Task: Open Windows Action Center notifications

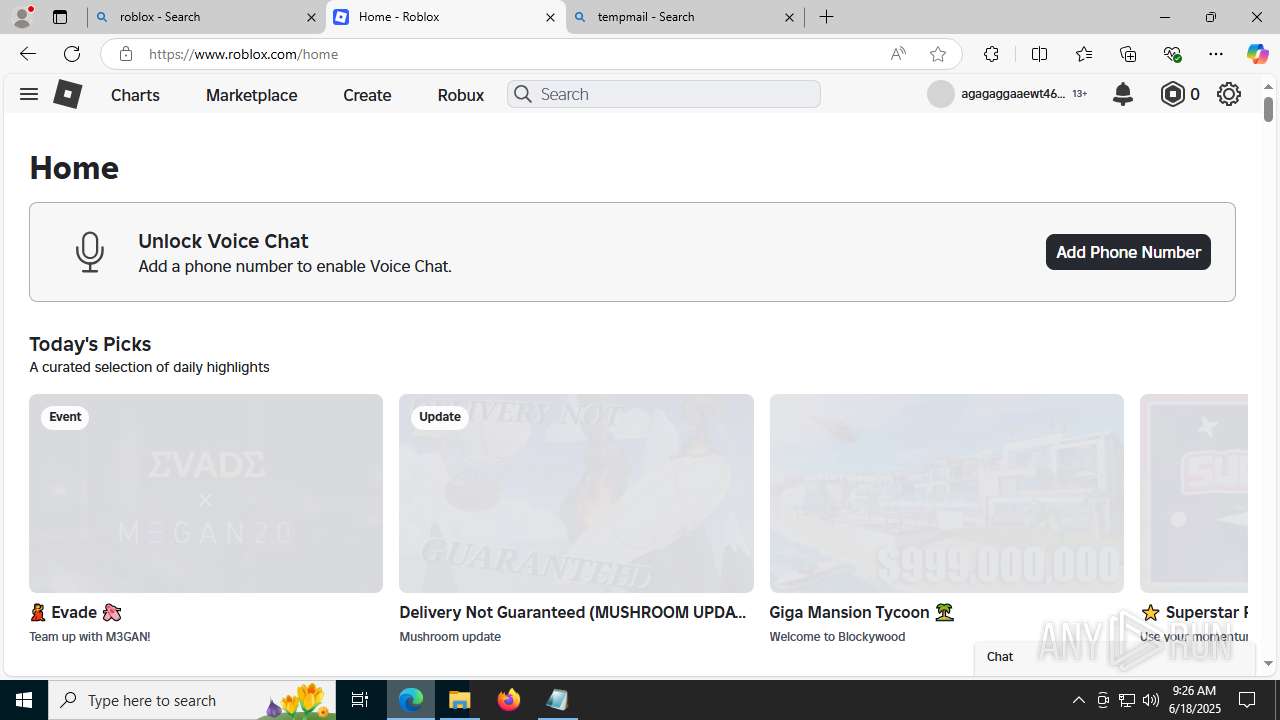Action: [x=1247, y=700]
